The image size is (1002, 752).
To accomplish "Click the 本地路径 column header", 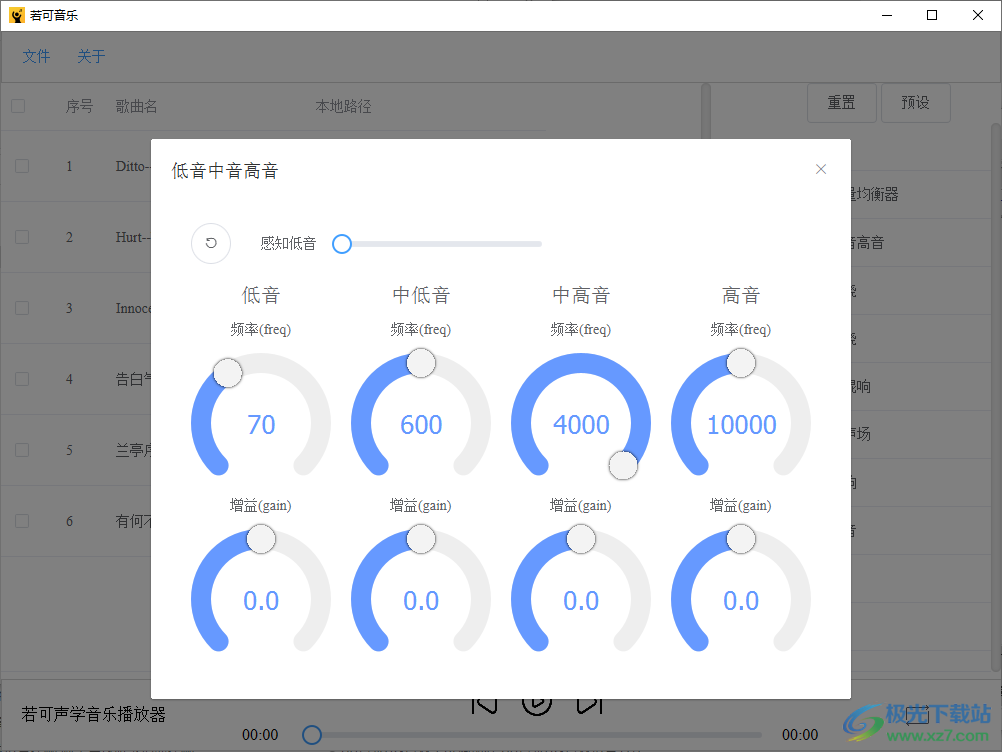I will point(343,106).
